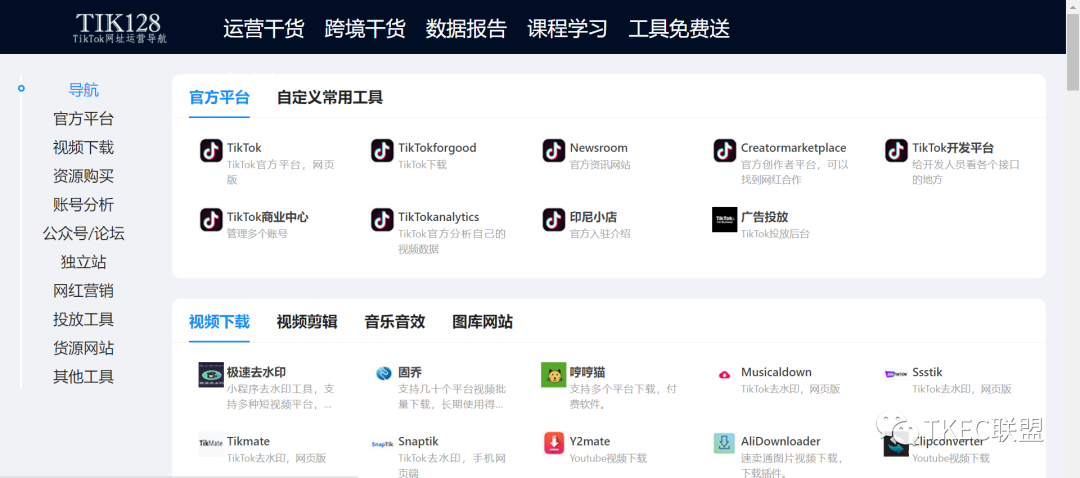Click the Snaptik logo icon
Image resolution: width=1080 pixels, height=478 pixels.
coord(382,444)
